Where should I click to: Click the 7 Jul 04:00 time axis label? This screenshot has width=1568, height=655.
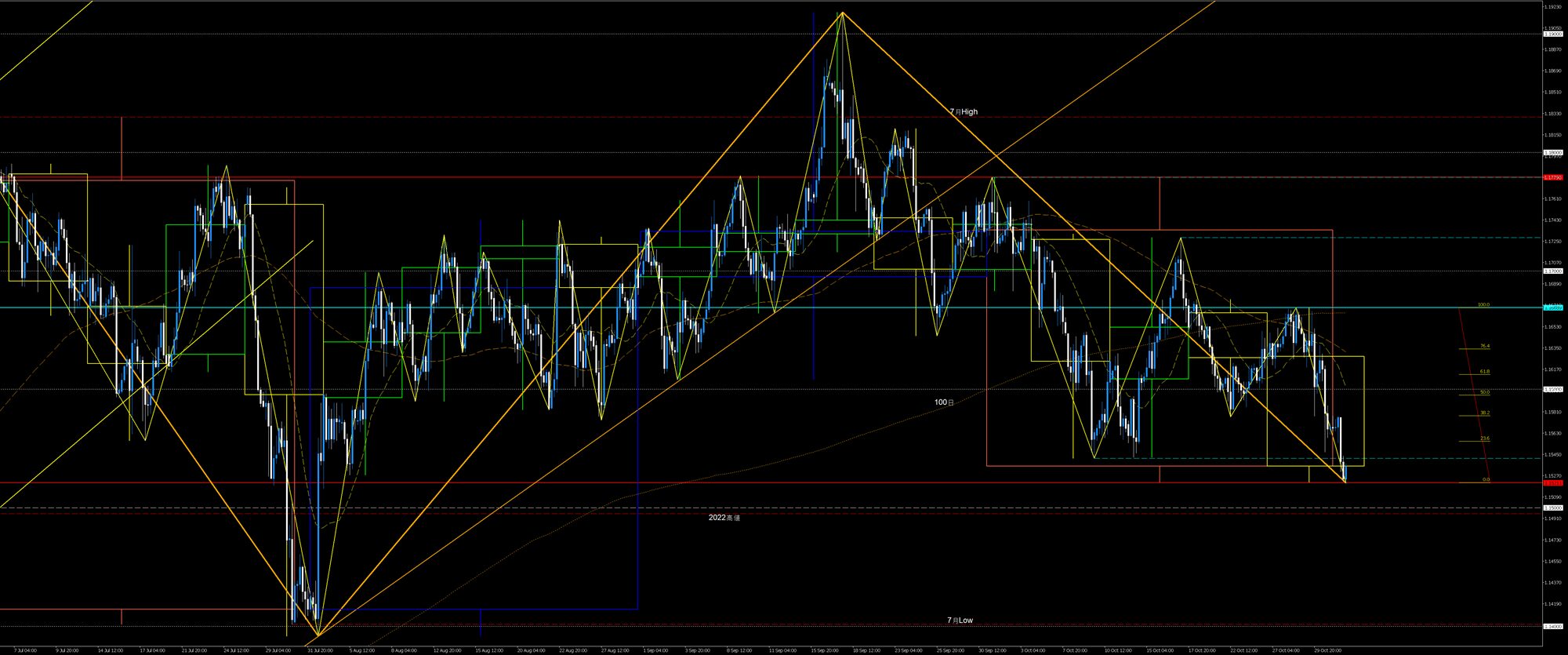point(25,650)
